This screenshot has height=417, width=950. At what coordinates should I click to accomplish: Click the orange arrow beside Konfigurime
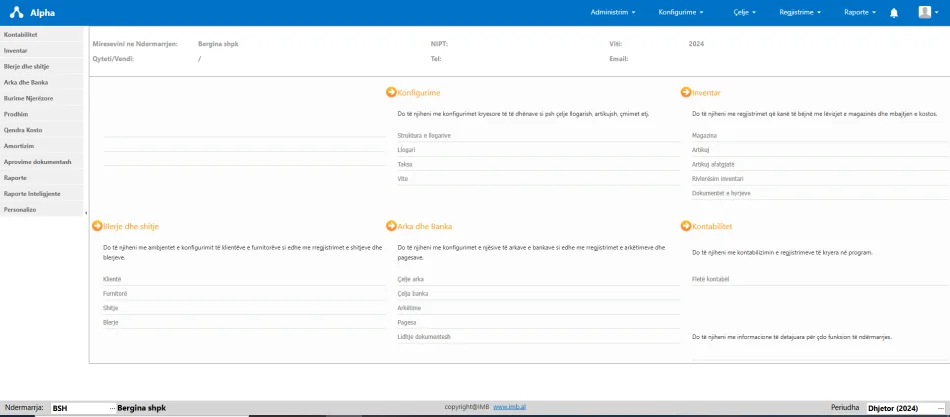click(x=391, y=92)
